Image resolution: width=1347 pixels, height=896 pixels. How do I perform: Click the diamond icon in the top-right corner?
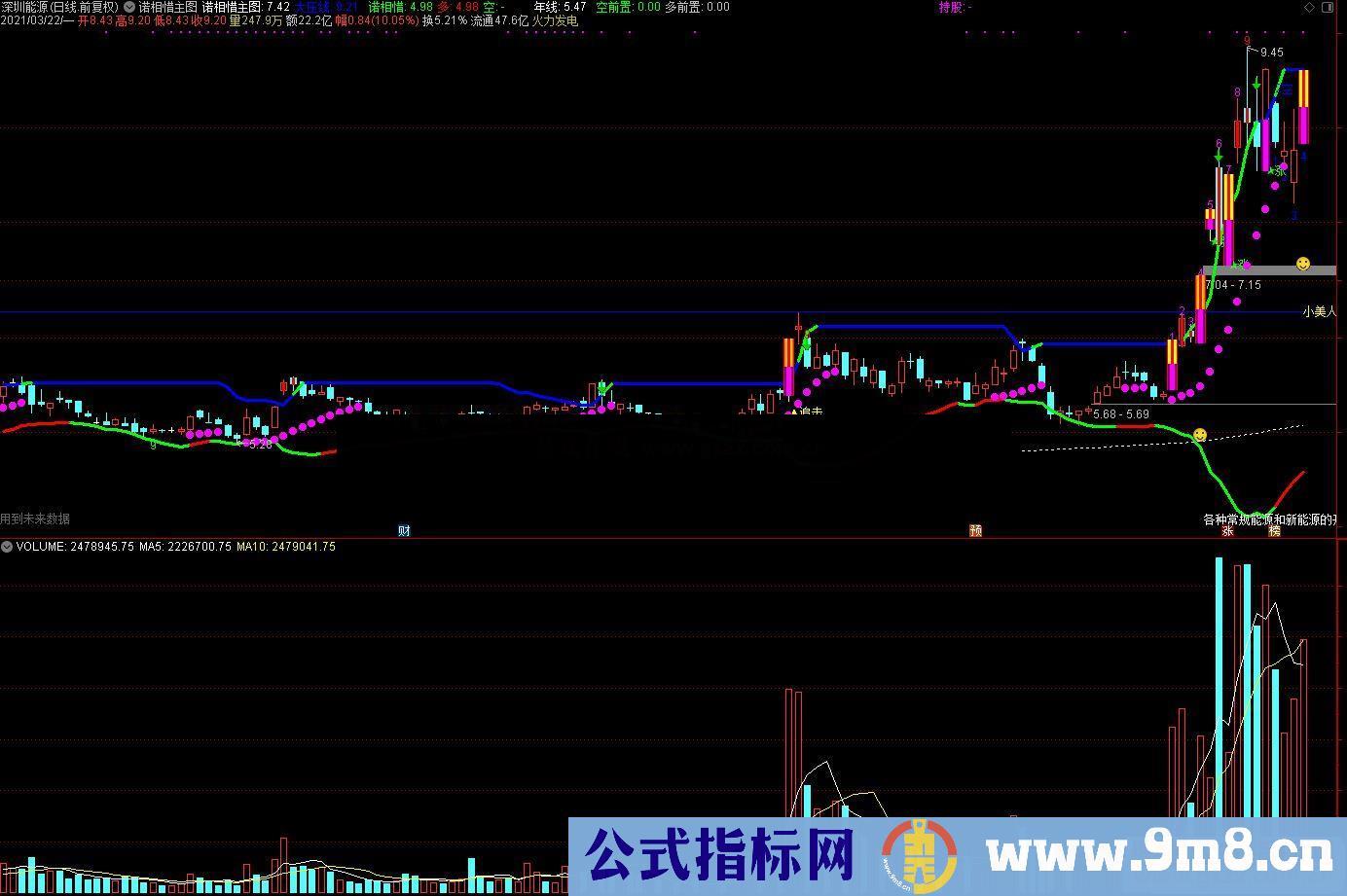(x=1310, y=7)
